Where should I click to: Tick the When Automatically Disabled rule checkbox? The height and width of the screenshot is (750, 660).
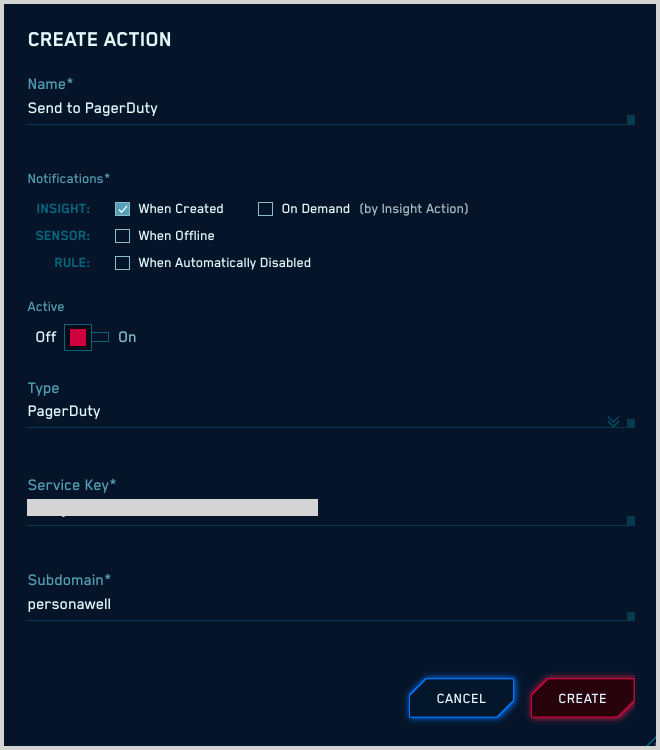(x=123, y=263)
